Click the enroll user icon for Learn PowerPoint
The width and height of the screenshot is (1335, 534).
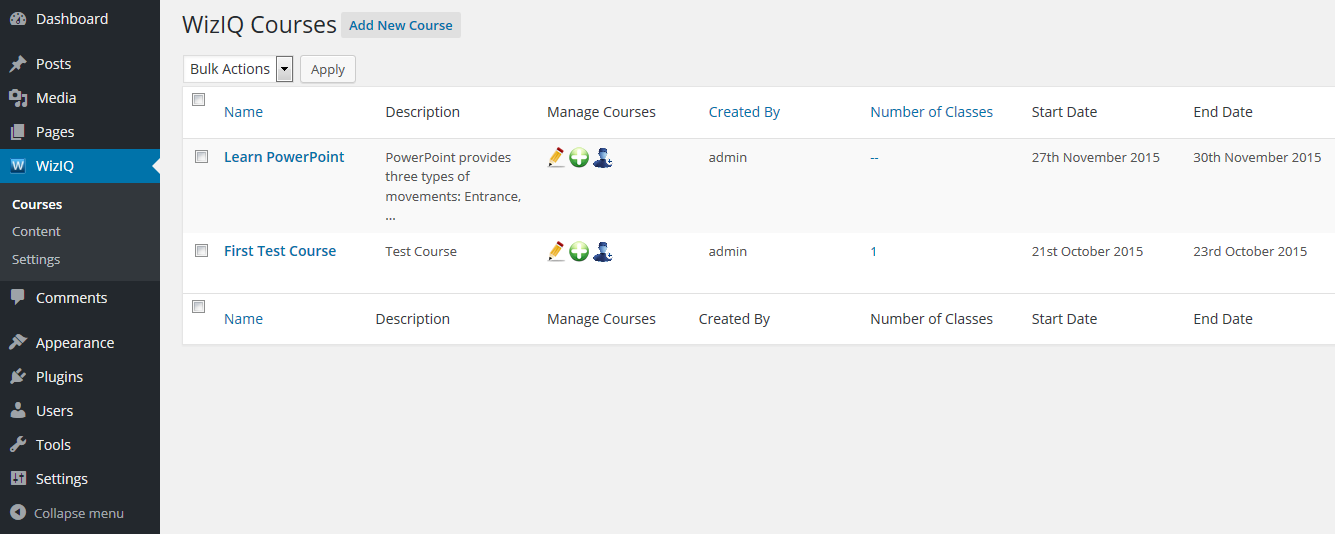pyautogui.click(x=602, y=157)
